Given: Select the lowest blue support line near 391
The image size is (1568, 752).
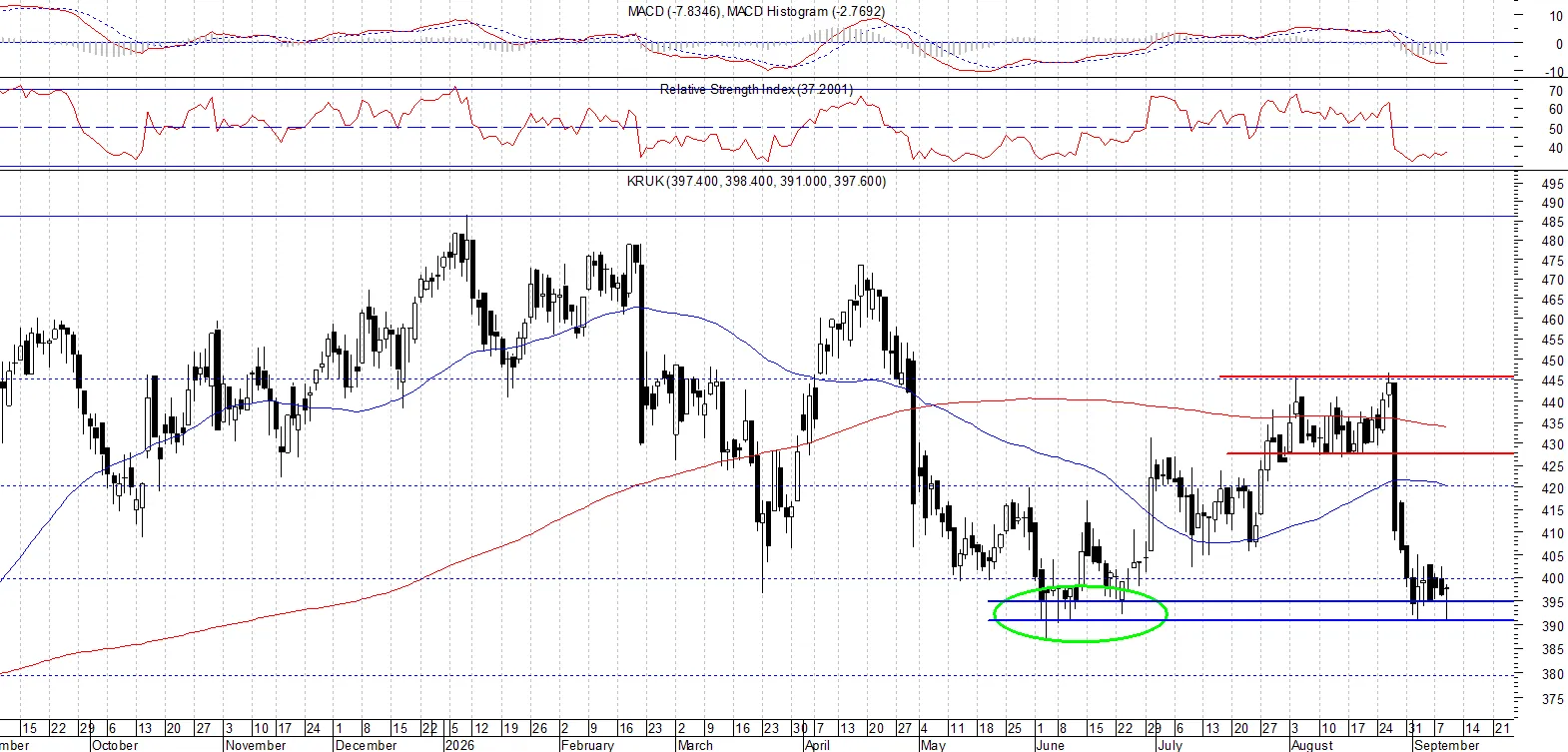Looking at the screenshot, I should point(1250,620).
